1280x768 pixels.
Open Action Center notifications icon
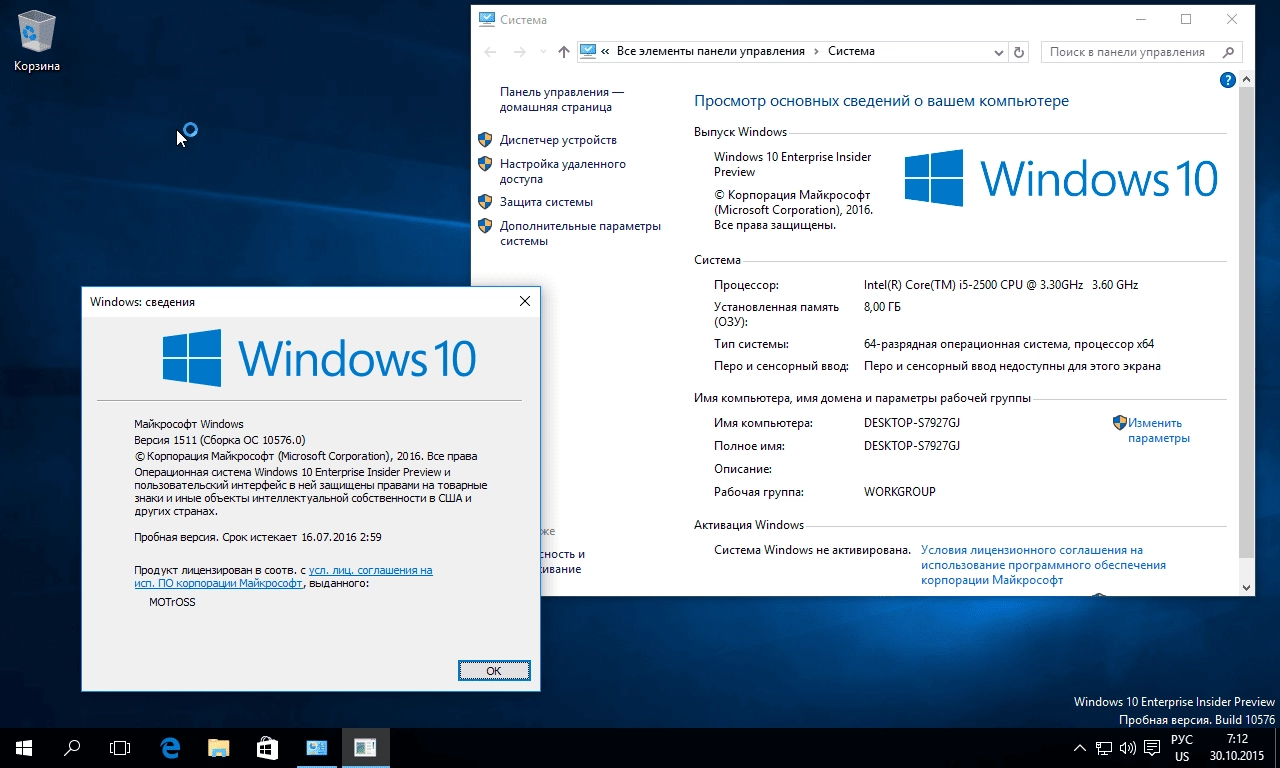coord(1152,748)
